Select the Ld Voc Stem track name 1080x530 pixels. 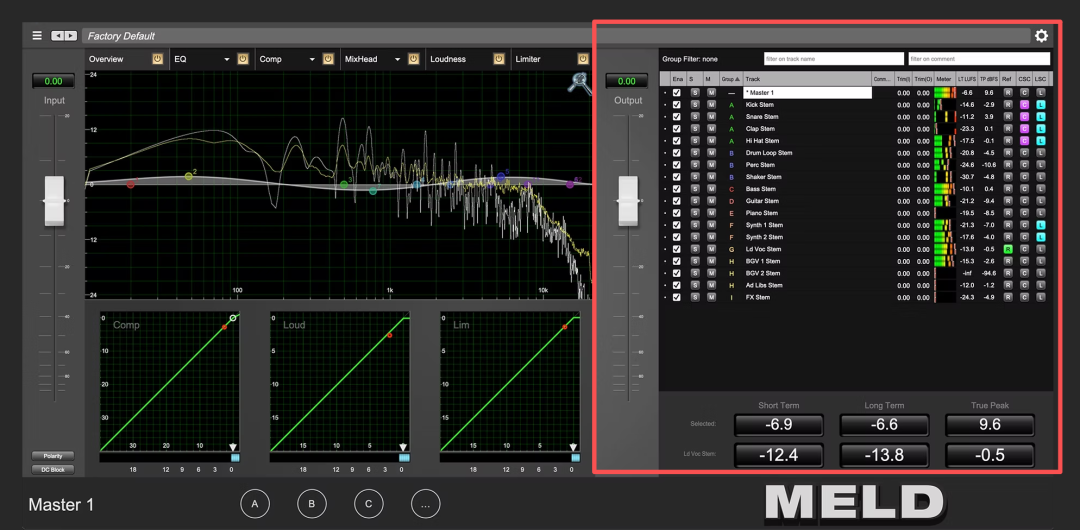pos(763,249)
